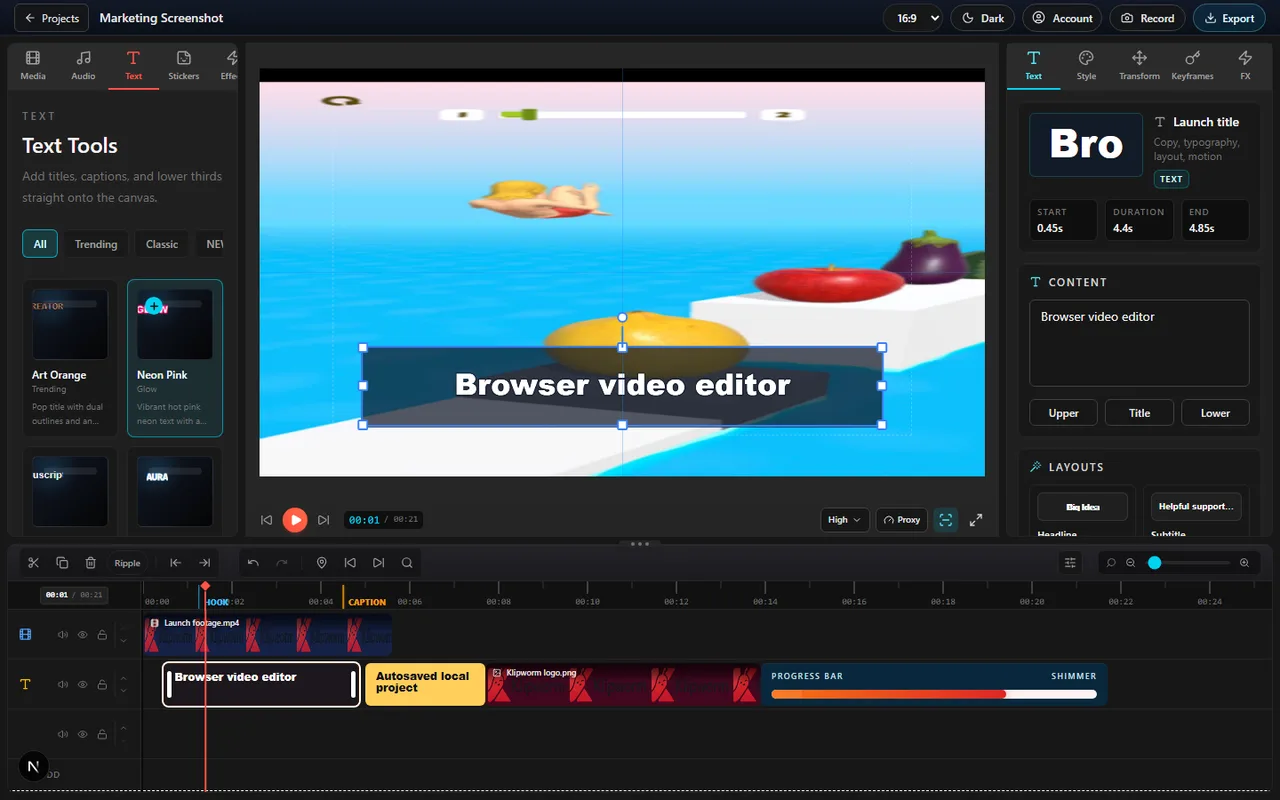This screenshot has width=1280, height=800.
Task: Switch to the Transform tab in inspector
Action: [x=1139, y=65]
